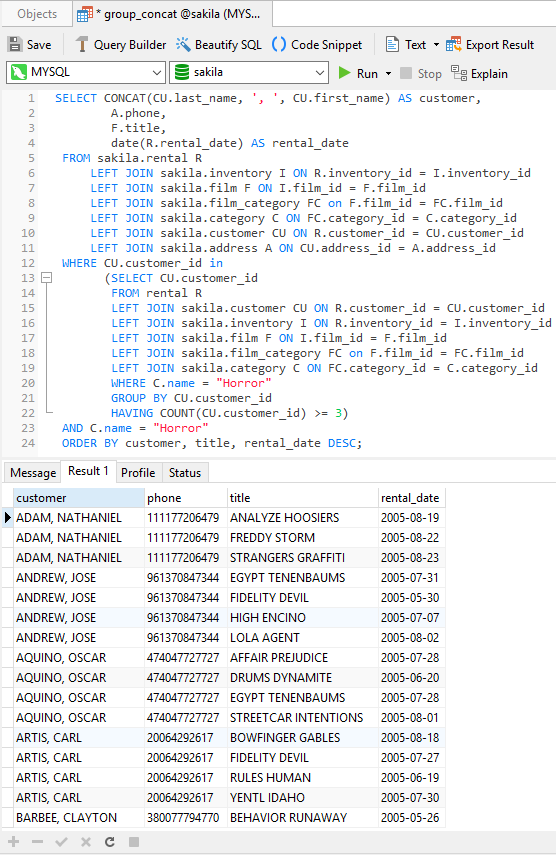The width and height of the screenshot is (556, 855).
Task: Select the BOWFINGER GABLES cell
Action: [303, 738]
